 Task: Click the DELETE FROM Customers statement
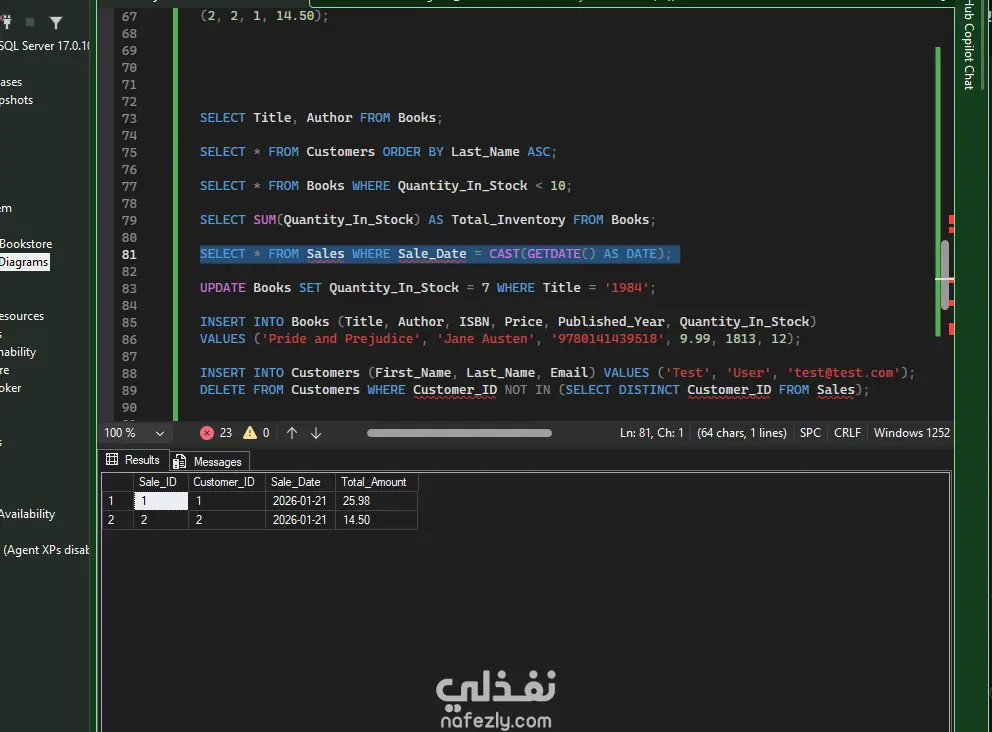tap(535, 390)
